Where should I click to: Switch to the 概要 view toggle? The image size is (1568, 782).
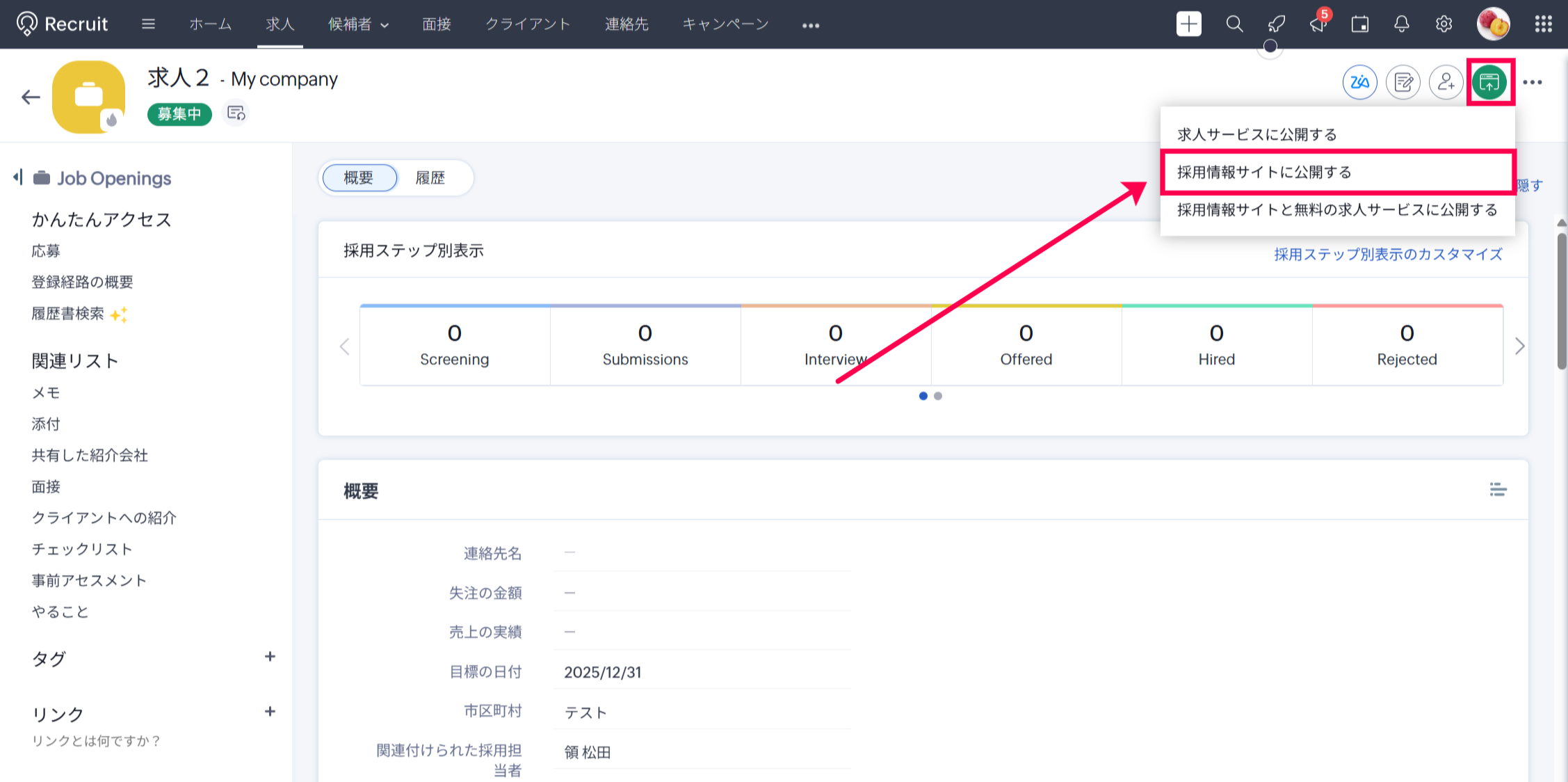[359, 178]
